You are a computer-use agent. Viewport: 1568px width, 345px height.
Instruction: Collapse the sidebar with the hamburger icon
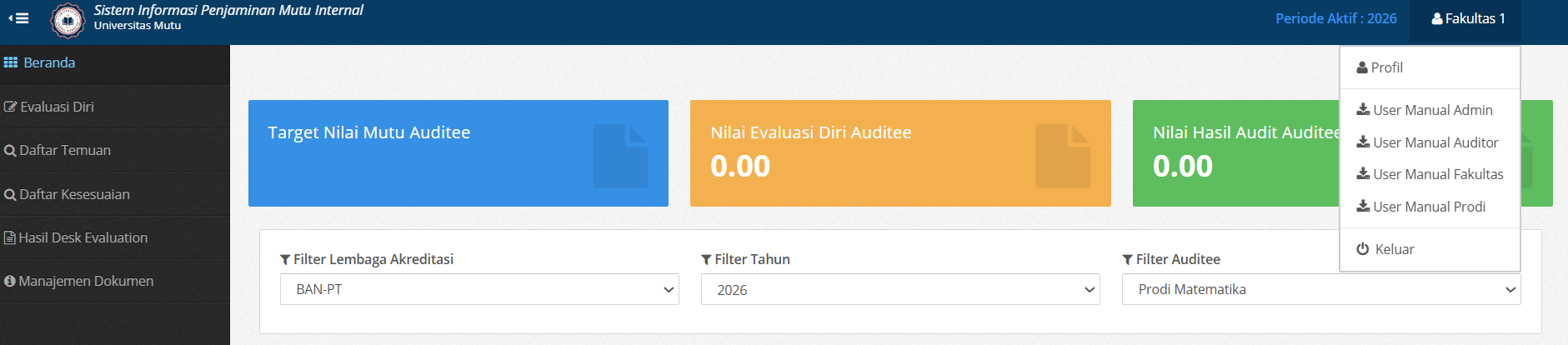(x=18, y=18)
